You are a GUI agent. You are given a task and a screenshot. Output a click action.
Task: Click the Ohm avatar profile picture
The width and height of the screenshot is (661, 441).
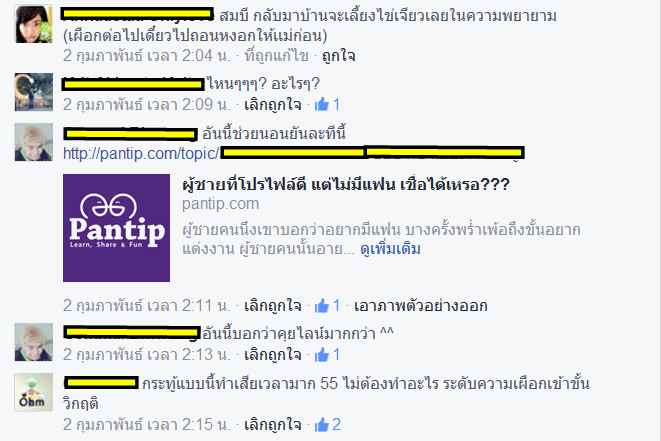[34, 392]
